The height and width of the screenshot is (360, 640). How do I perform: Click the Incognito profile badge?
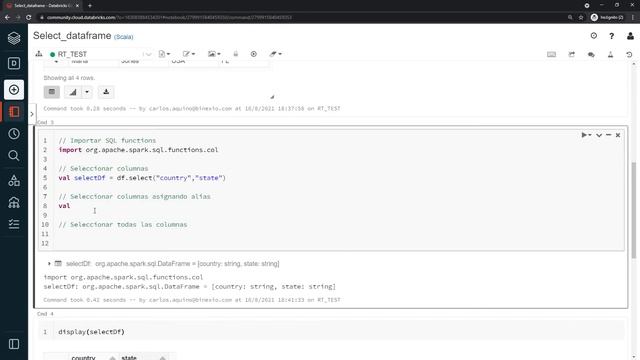[607, 18]
